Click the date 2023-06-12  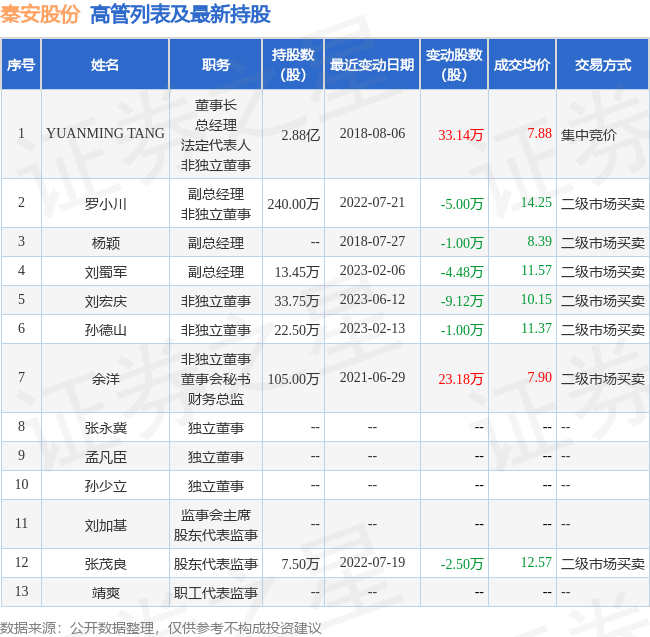pos(372,299)
